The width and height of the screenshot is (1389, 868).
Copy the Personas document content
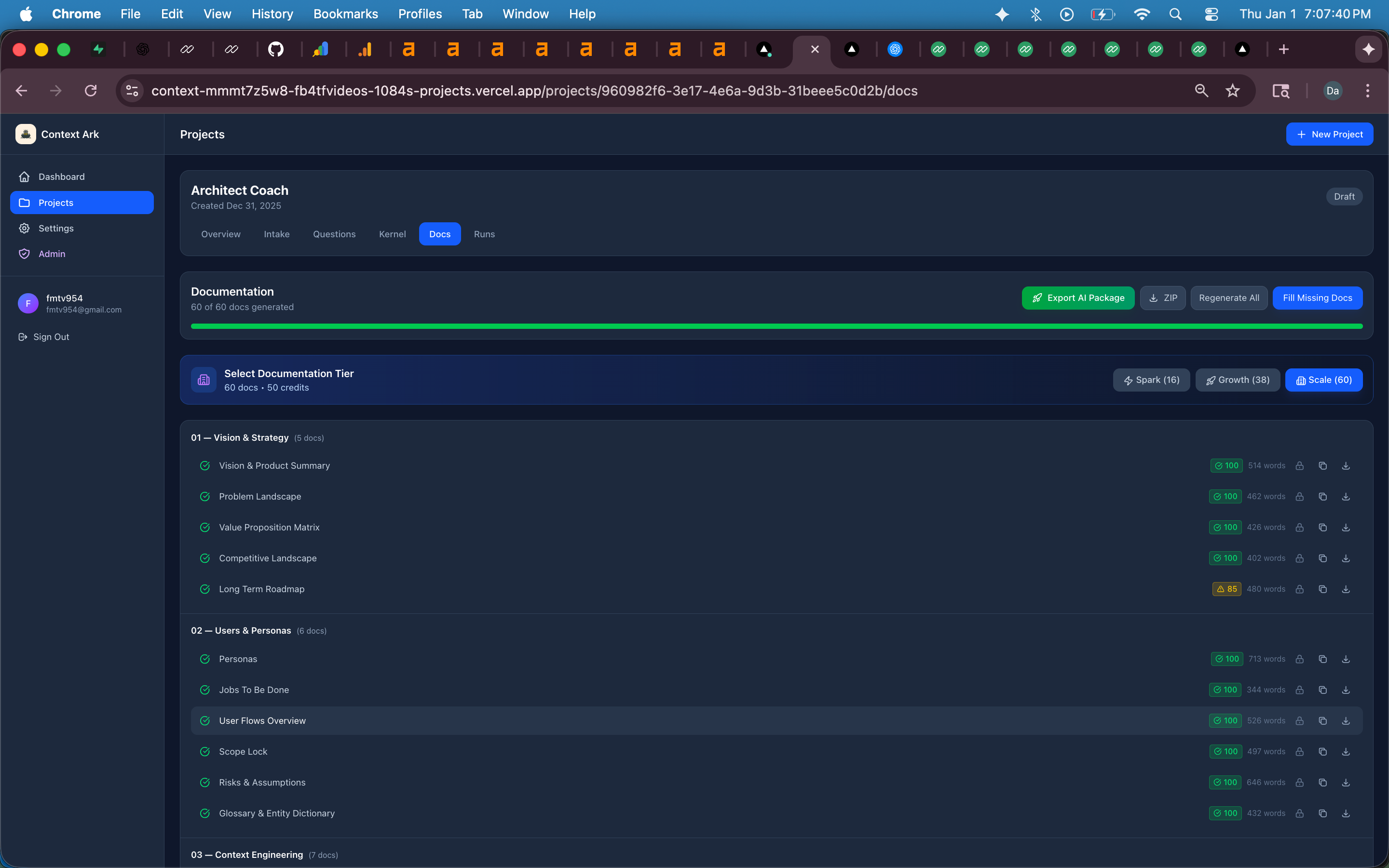[1323, 659]
